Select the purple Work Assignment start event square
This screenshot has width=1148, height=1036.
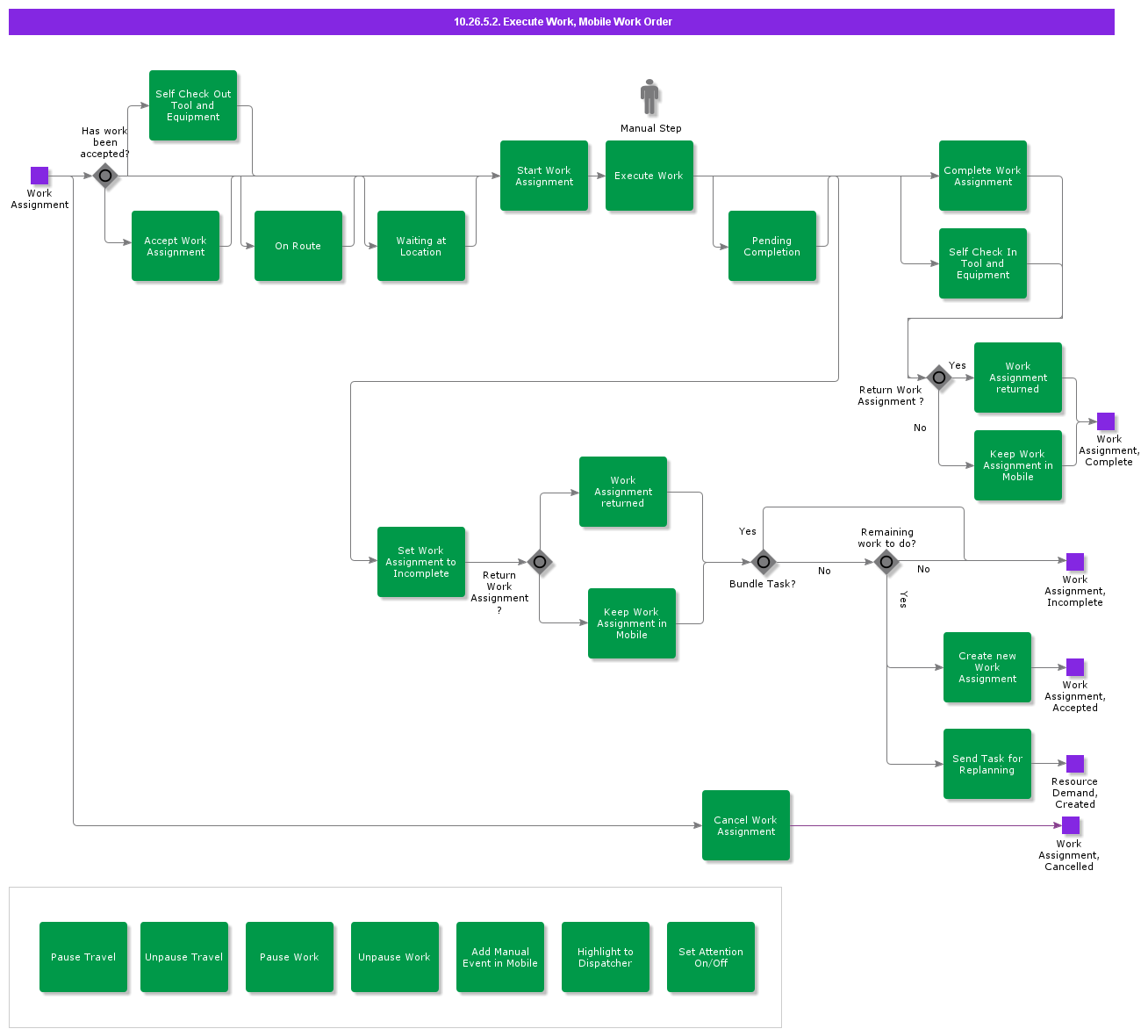(x=39, y=176)
